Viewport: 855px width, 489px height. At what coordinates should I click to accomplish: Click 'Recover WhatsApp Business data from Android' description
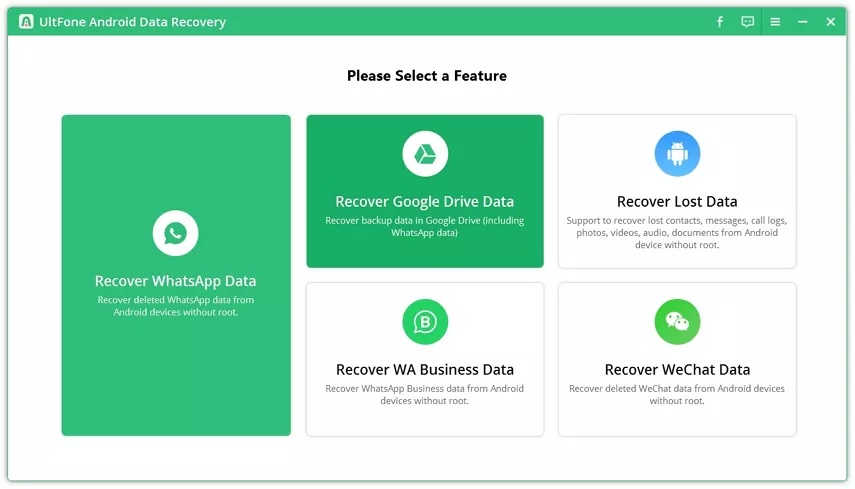(x=424, y=395)
